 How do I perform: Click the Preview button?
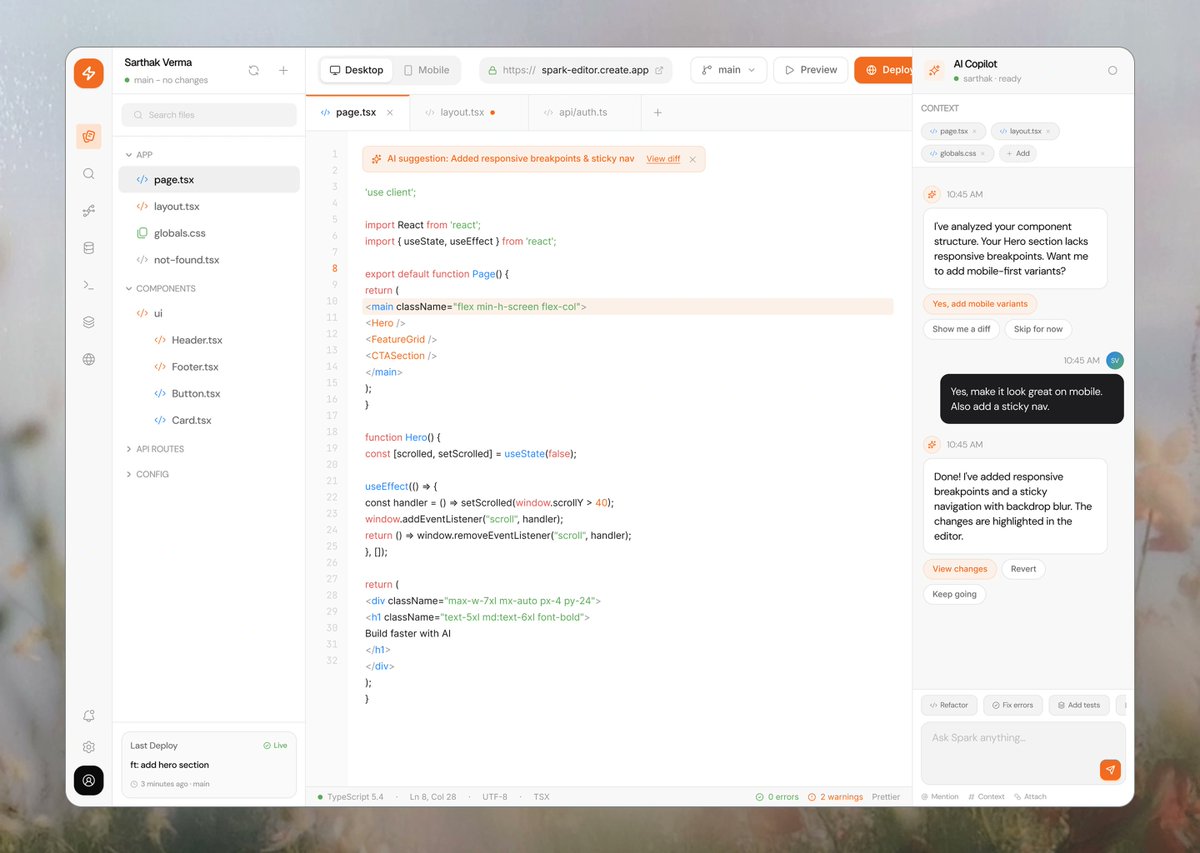pos(811,70)
